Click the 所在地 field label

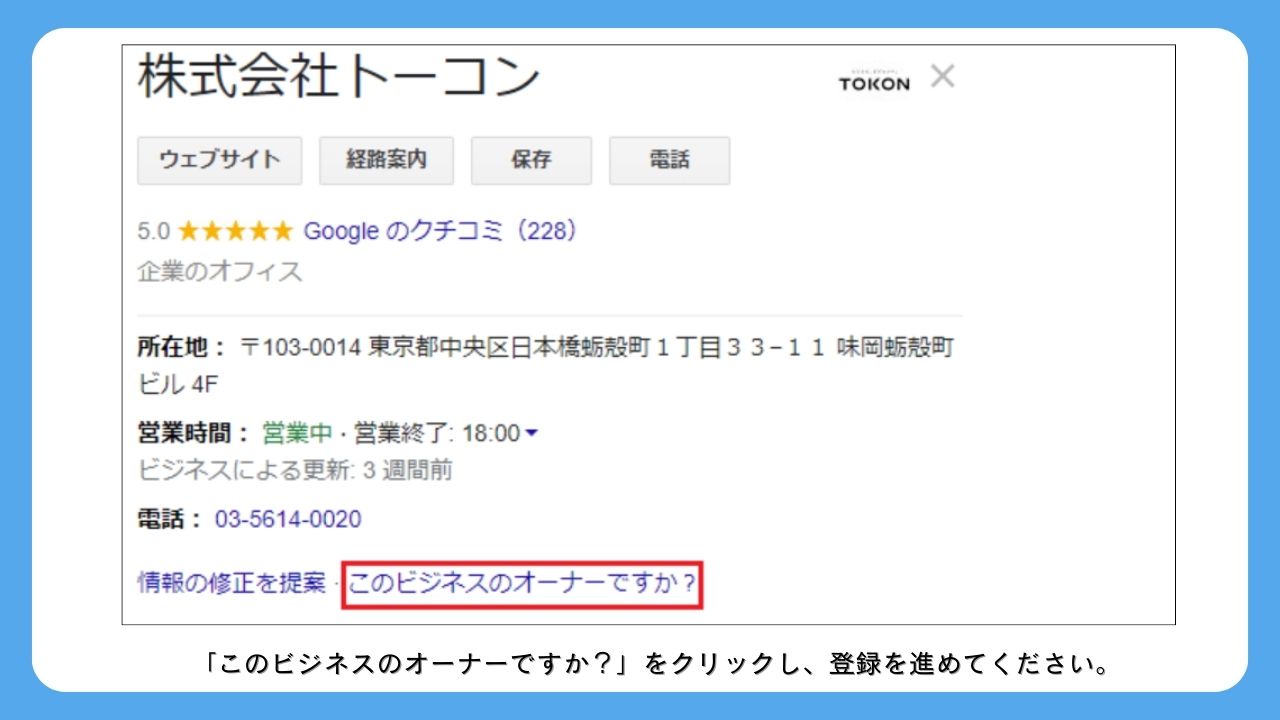pos(182,348)
